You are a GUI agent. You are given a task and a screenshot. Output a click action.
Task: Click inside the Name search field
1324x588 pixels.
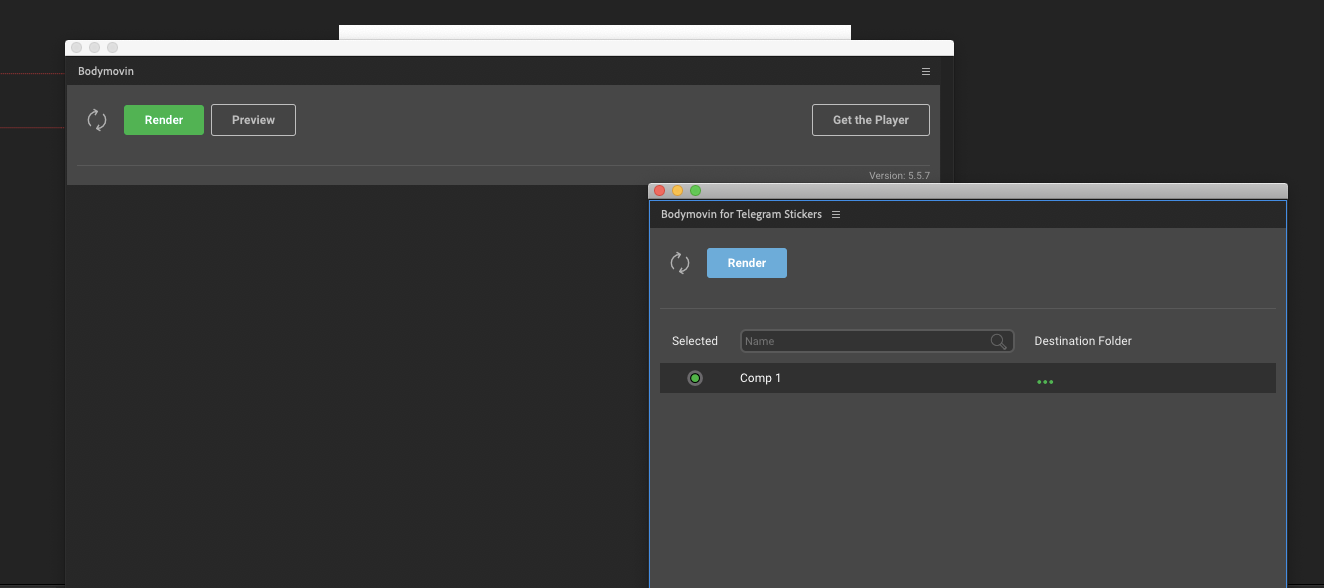point(860,341)
